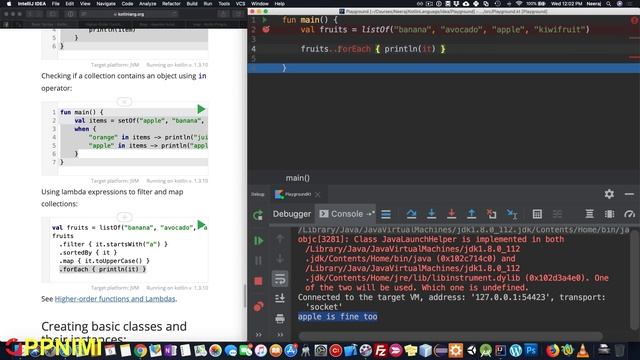The image size is (640, 360).
Task: Toggle soft-wrap in the console
Action: [x=280, y=279]
